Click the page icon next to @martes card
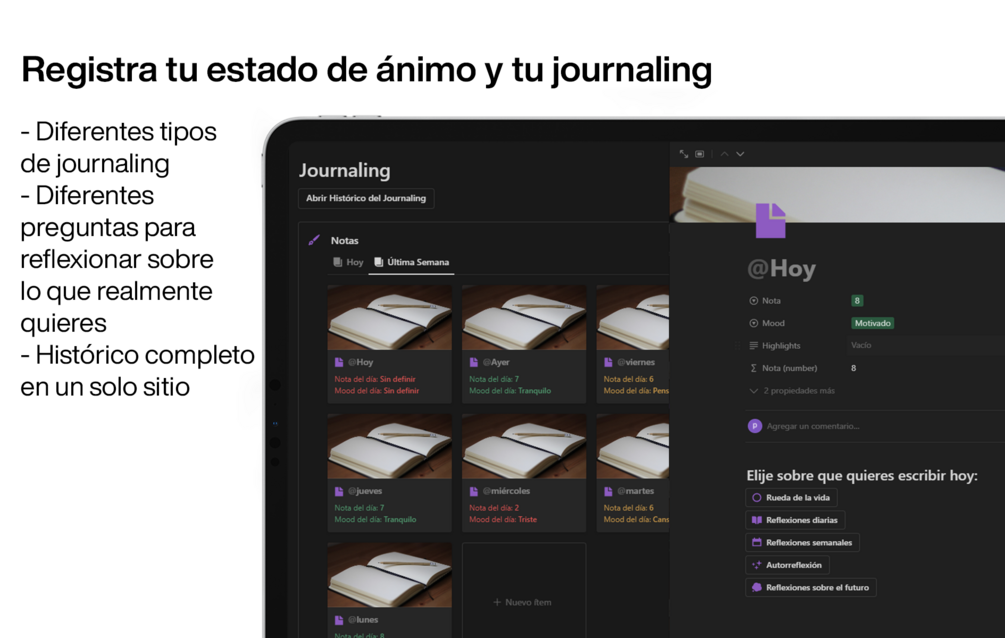Image resolution: width=1005 pixels, height=638 pixels. (x=608, y=491)
